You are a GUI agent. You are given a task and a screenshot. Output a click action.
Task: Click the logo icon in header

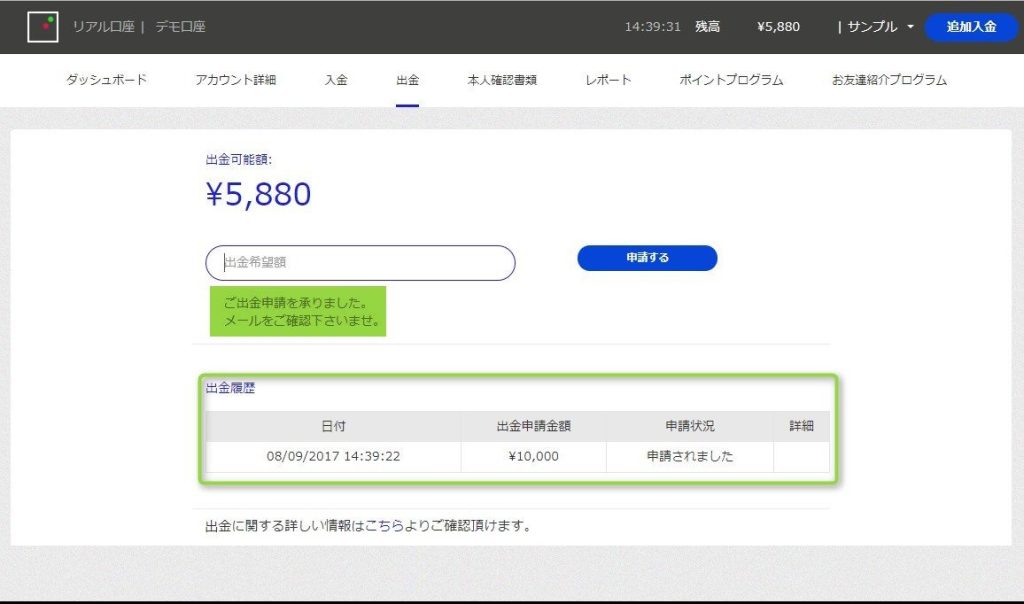42,27
